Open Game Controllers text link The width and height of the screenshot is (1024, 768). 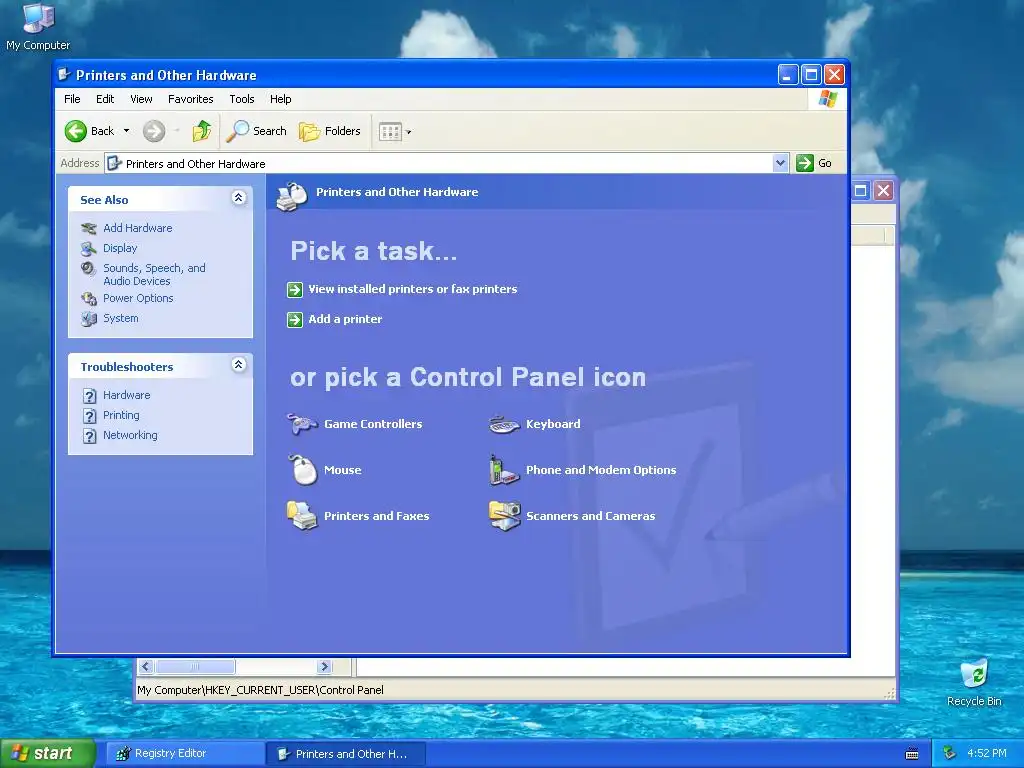click(374, 424)
